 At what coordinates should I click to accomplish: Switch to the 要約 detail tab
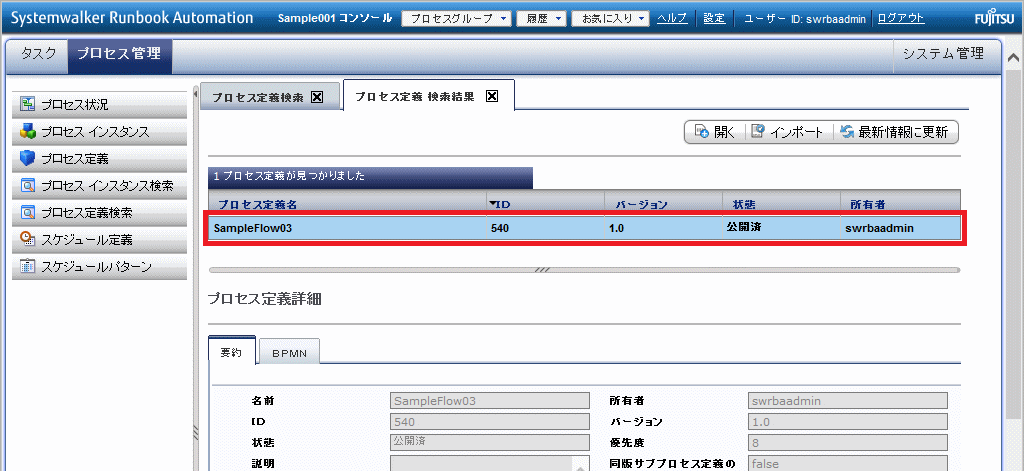click(231, 351)
